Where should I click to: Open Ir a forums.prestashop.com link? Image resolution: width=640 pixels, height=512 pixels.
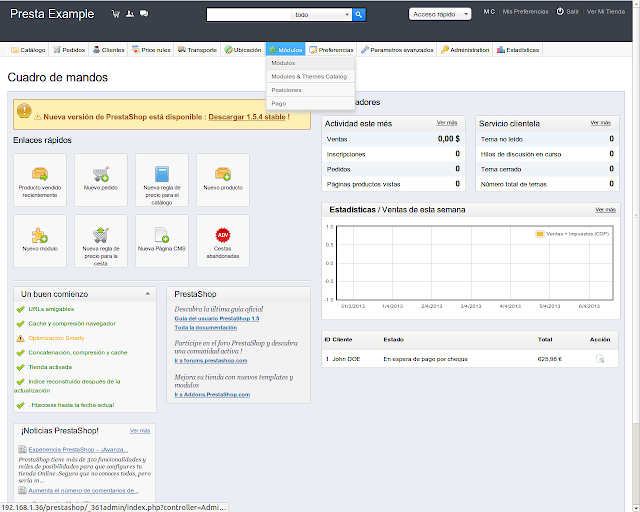(x=211, y=361)
